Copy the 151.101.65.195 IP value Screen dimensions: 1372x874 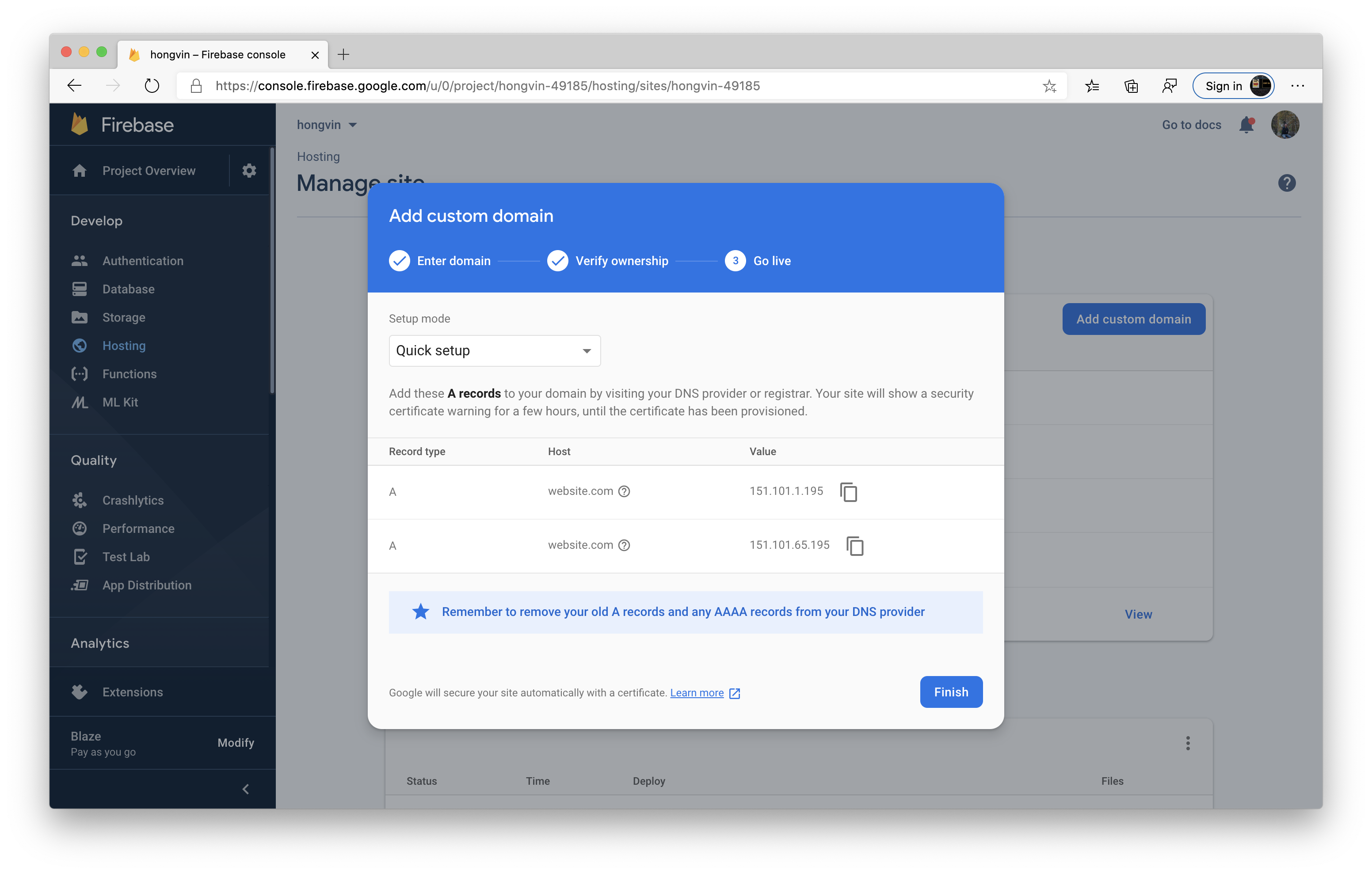[x=855, y=546]
